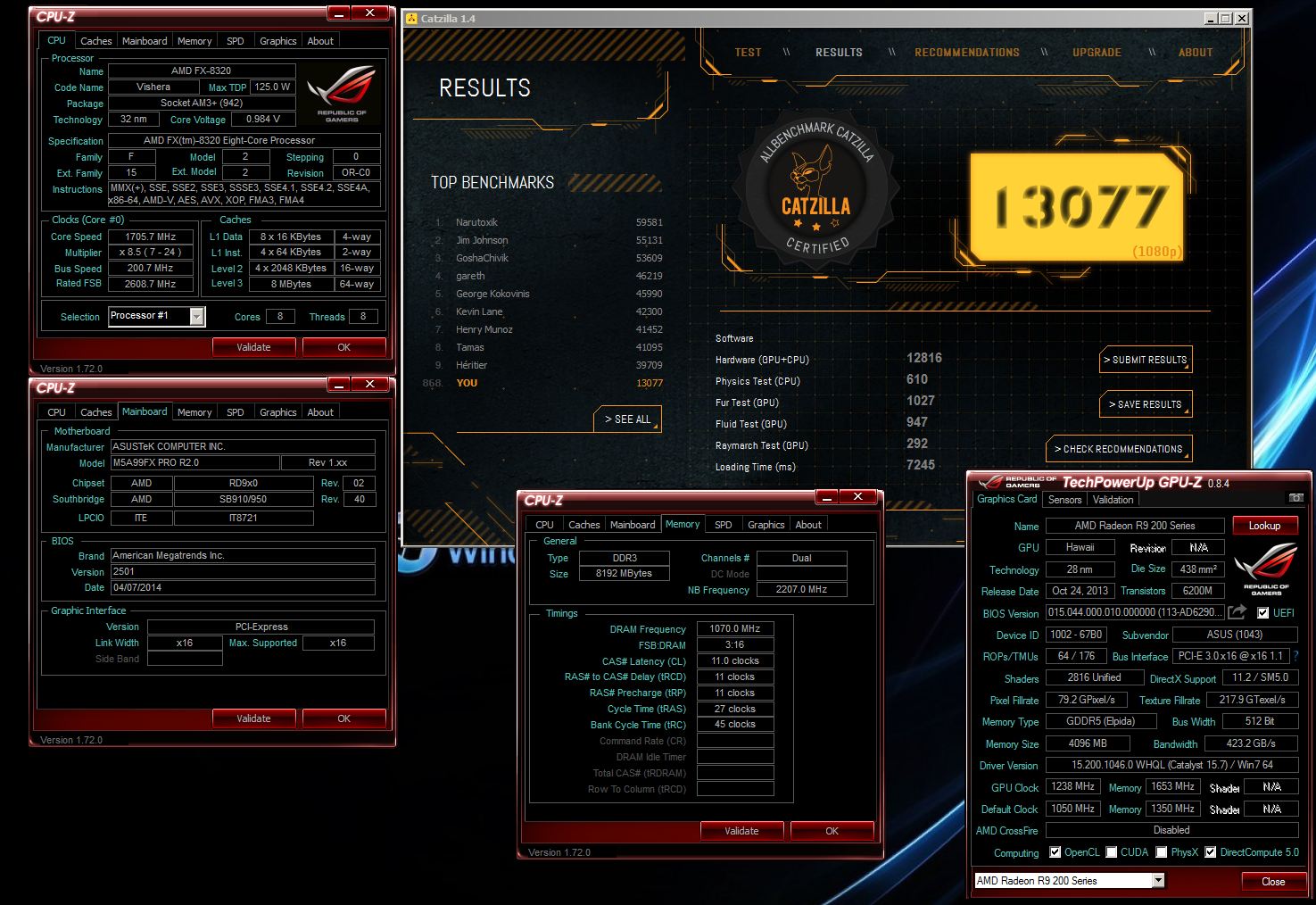Open Mainboard tab in CPU-Z processor window

[x=145, y=41]
